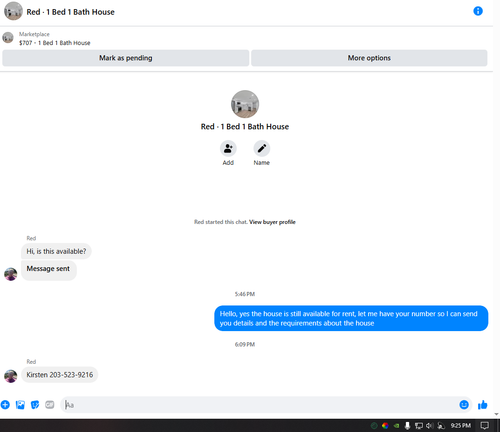Click the pencil Name icon
This screenshot has width=500, height=432.
click(x=262, y=148)
